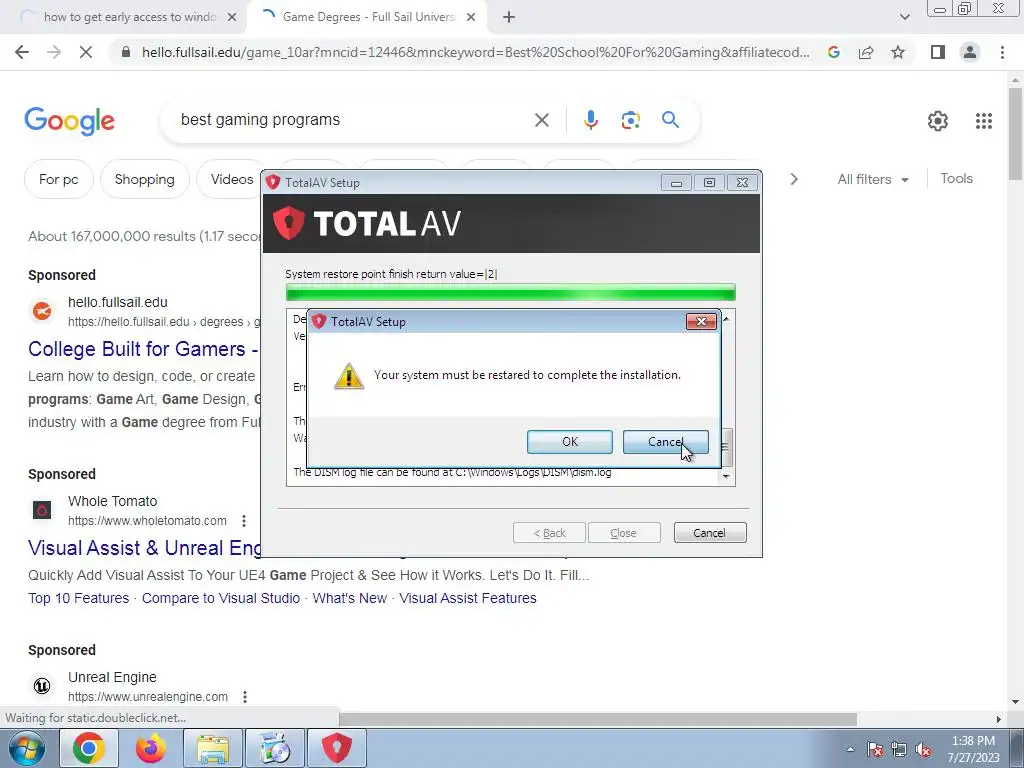Open Chrome three-dot menu
Image resolution: width=1024 pixels, height=768 pixels.
[x=1002, y=52]
